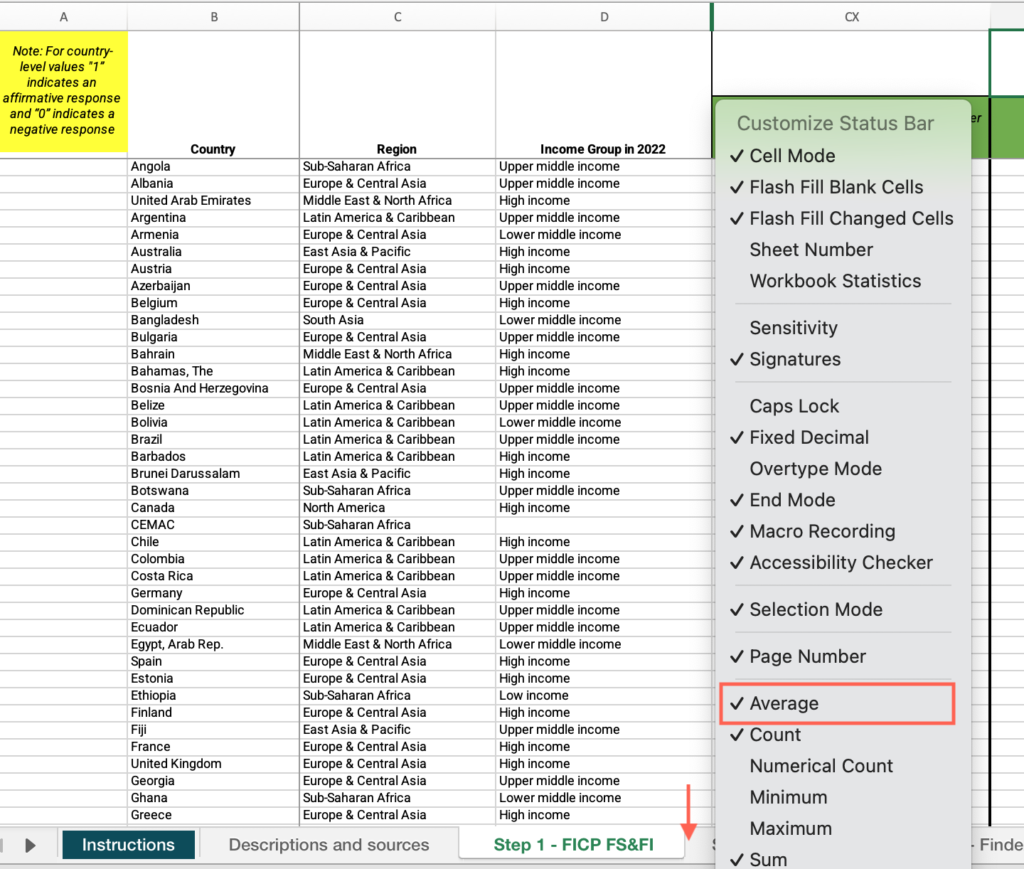Select the Fiji country cell

[214, 729]
